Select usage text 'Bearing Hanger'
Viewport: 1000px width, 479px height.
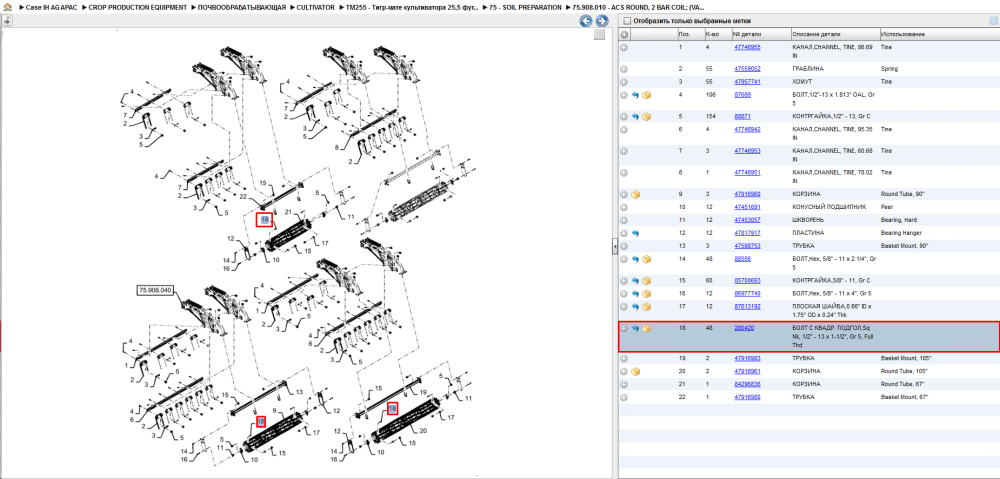[901, 233]
